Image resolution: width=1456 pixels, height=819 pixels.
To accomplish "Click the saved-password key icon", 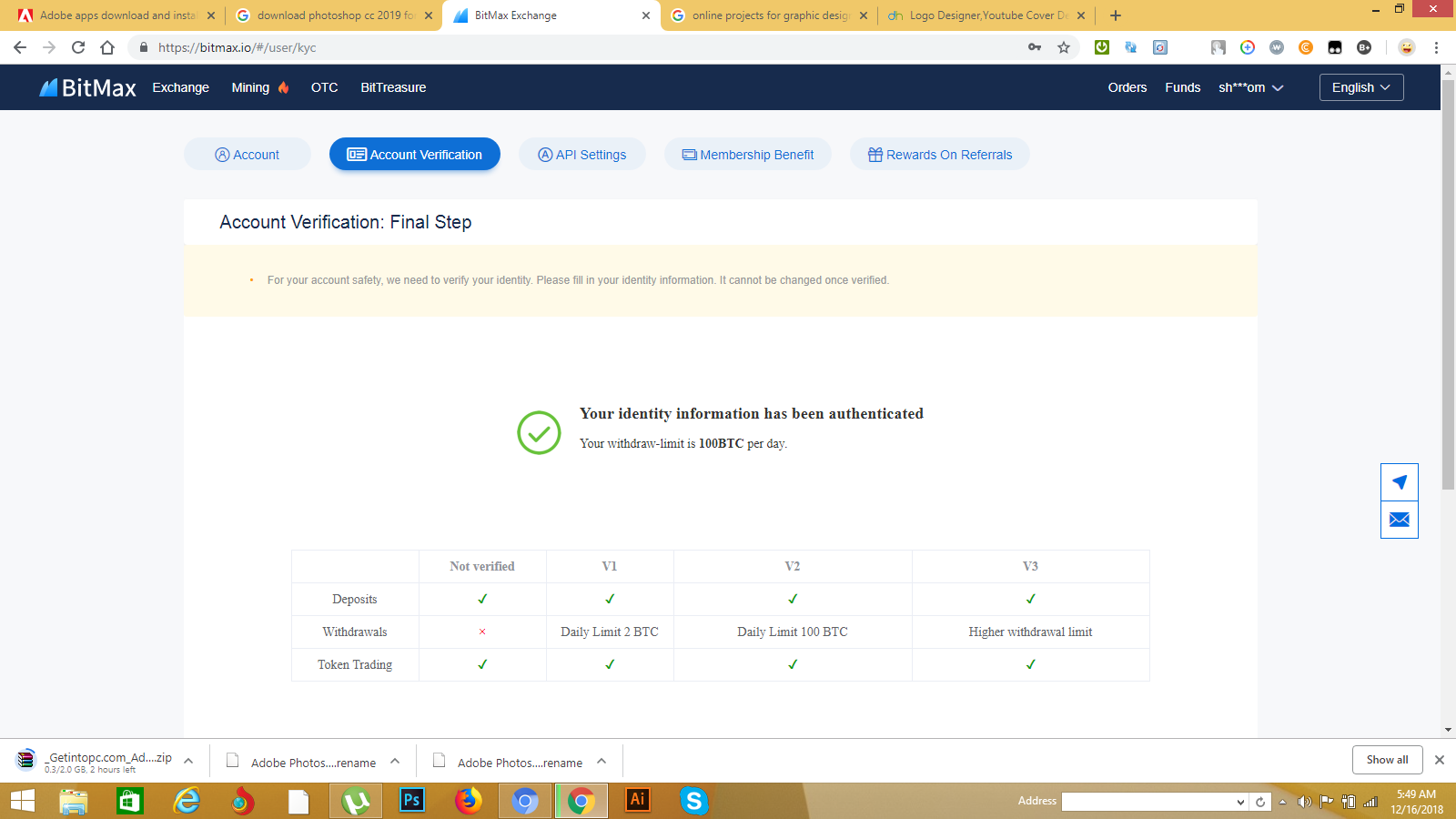I will coord(1035,47).
